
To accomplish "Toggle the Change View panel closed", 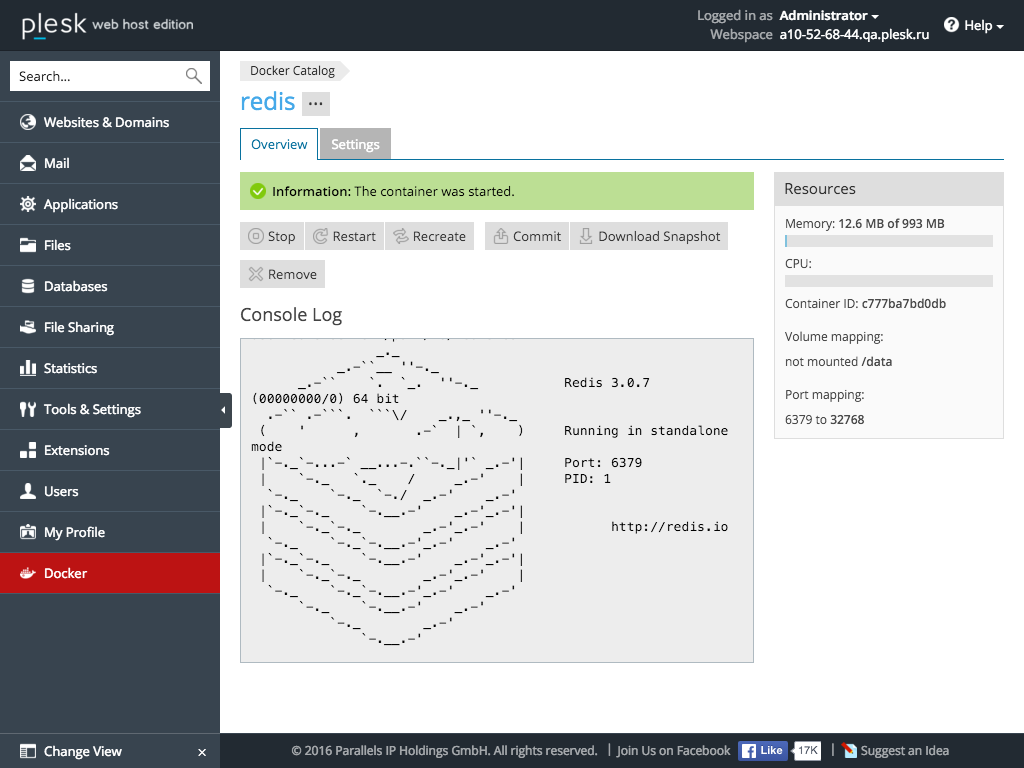I will pos(200,751).
